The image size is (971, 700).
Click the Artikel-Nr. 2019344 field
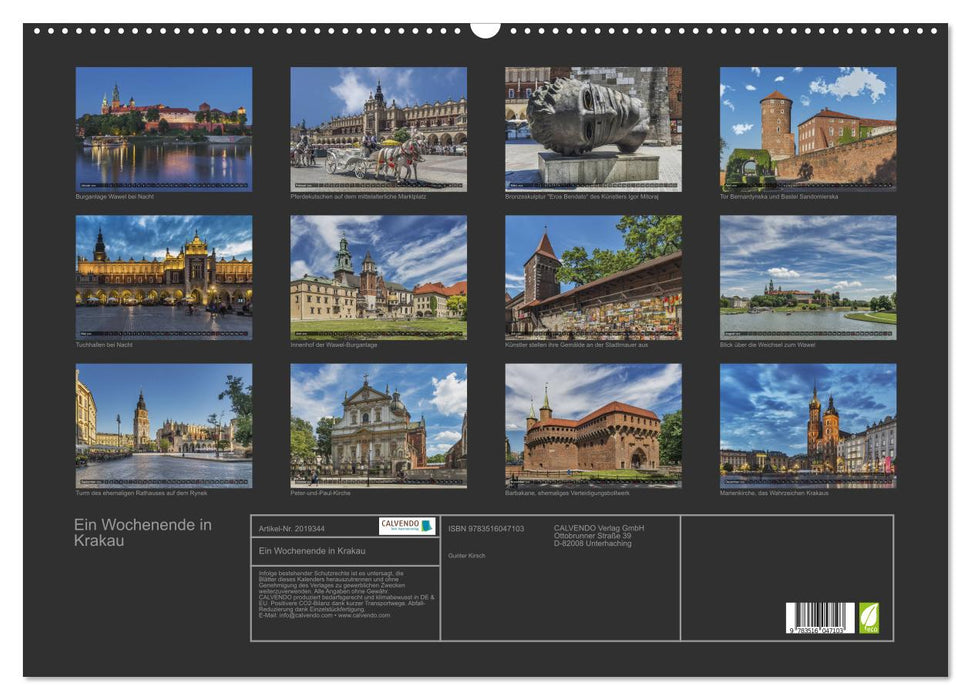tap(293, 527)
